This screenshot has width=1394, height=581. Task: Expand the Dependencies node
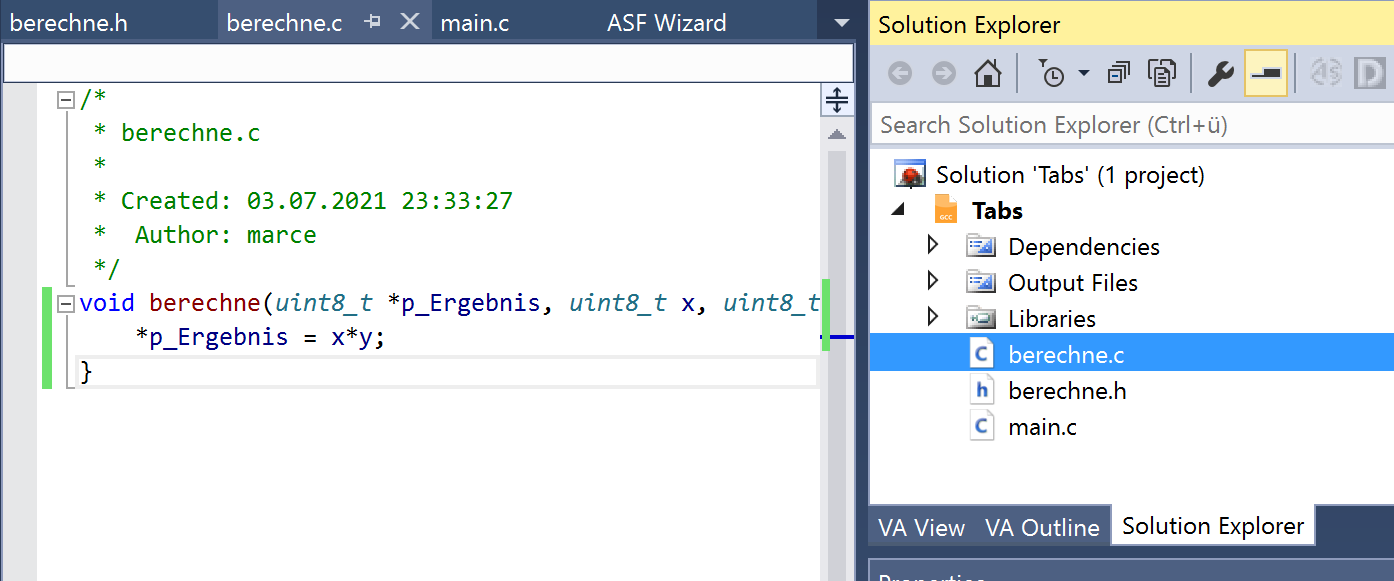(933, 246)
